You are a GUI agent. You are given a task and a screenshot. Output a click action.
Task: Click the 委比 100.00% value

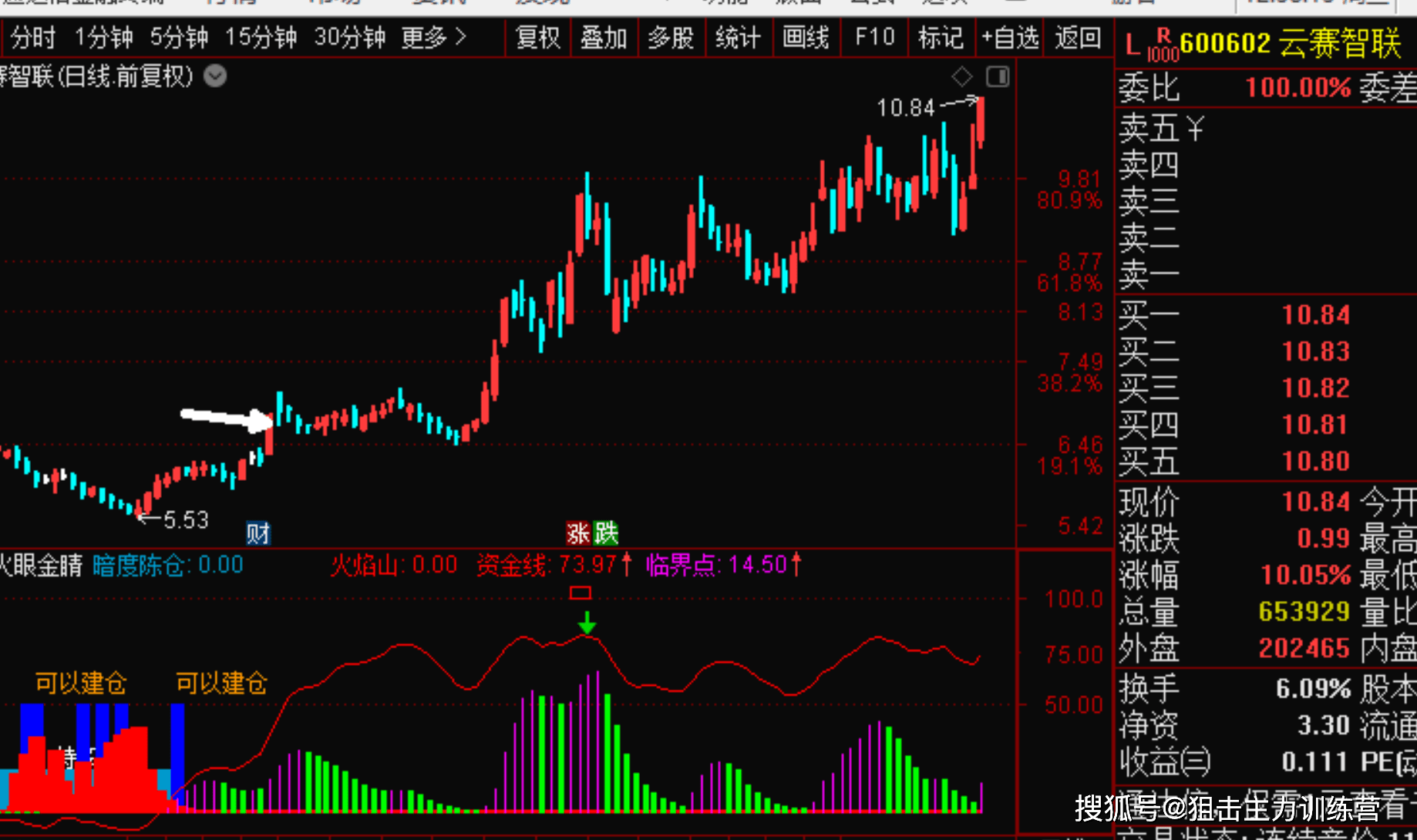1298,87
